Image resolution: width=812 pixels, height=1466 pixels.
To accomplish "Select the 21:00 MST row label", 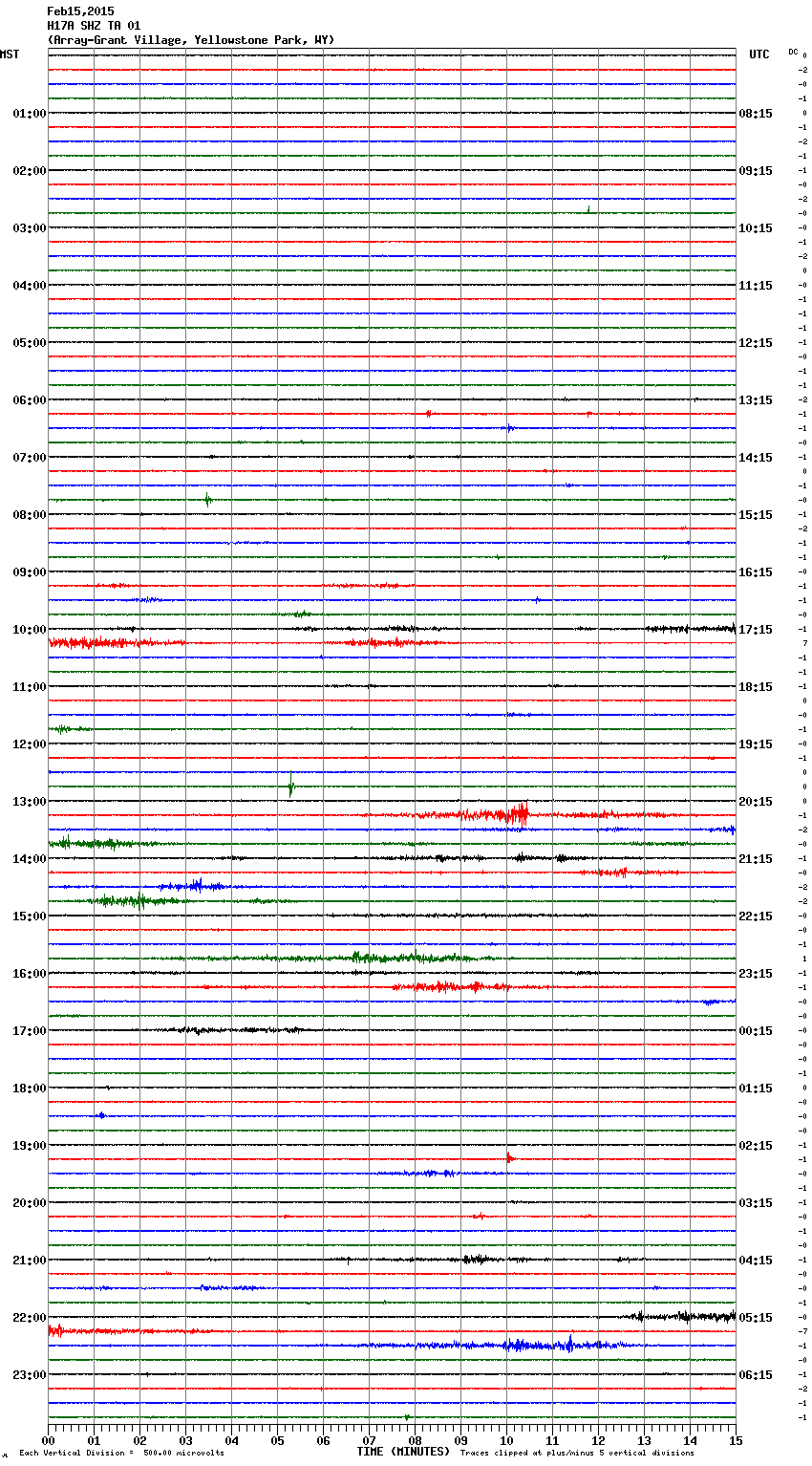I will (x=30, y=1261).
